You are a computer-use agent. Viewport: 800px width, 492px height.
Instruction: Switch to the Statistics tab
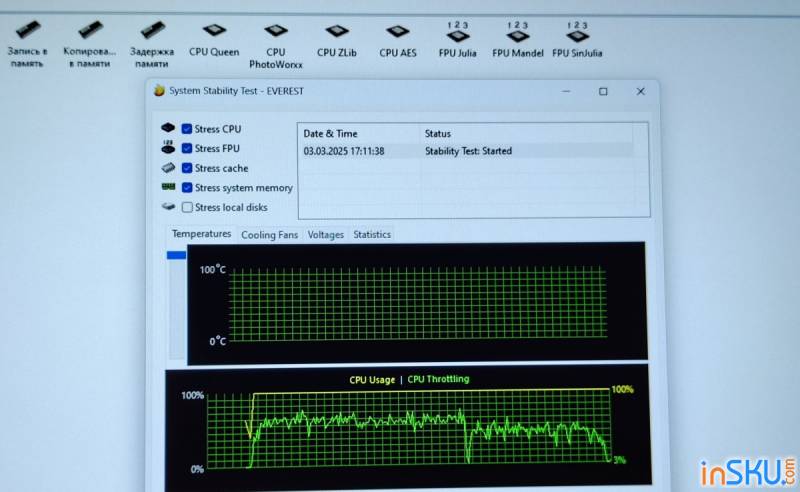(372, 234)
